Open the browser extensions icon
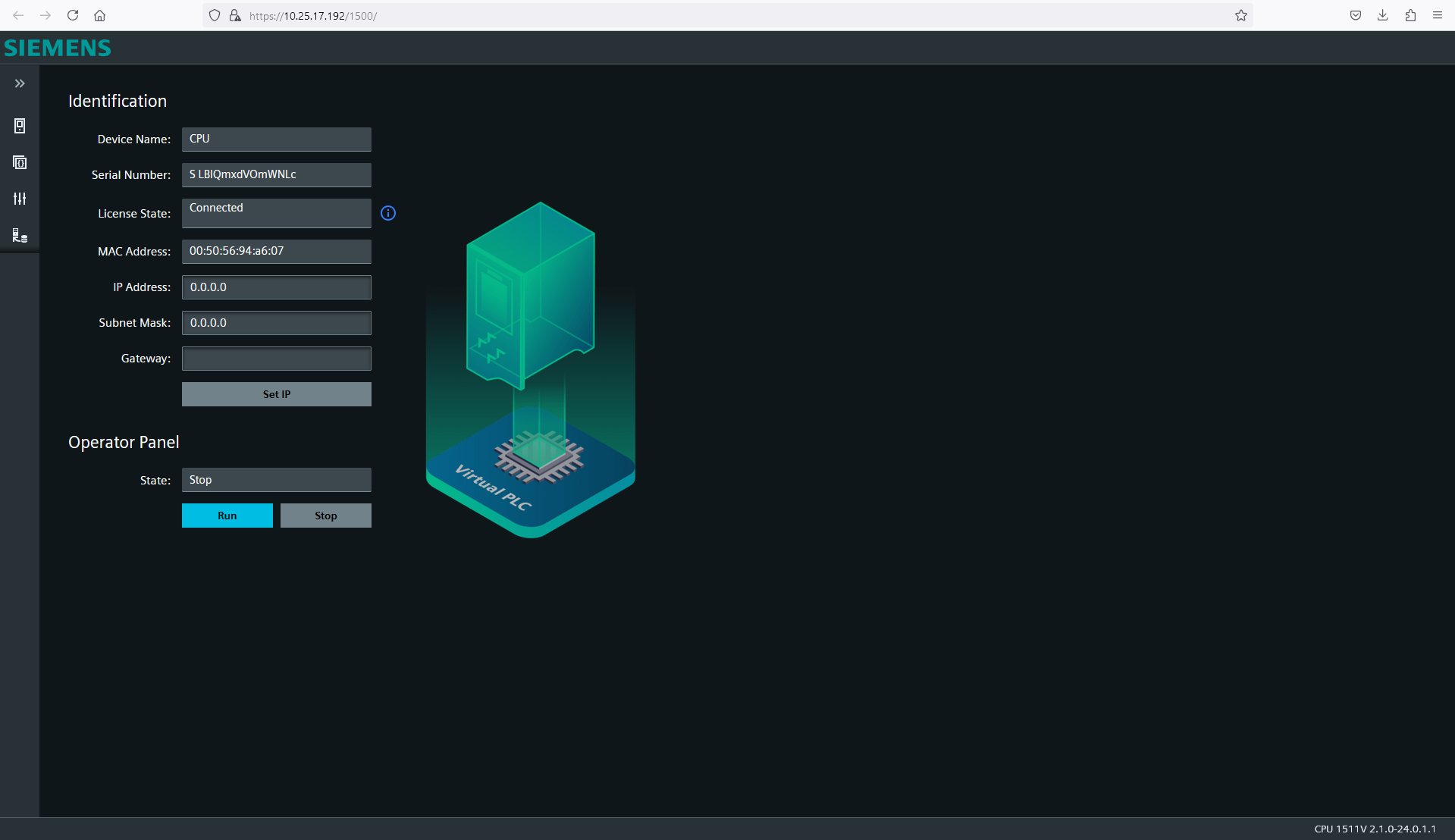 [x=1410, y=15]
